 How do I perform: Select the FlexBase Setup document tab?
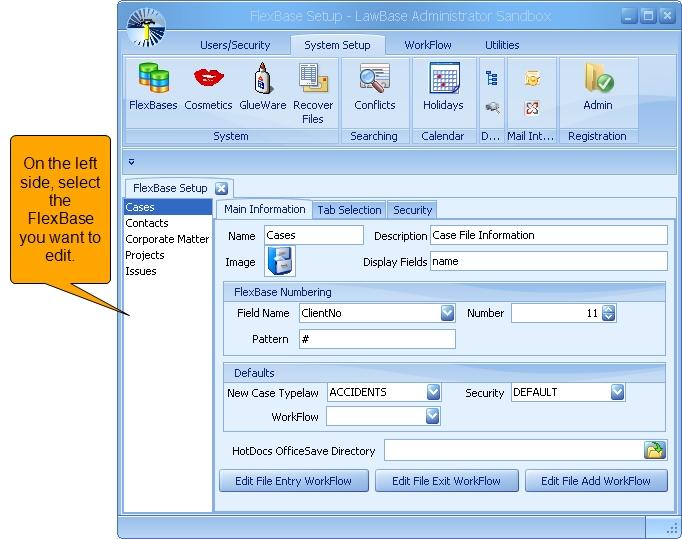[170, 188]
